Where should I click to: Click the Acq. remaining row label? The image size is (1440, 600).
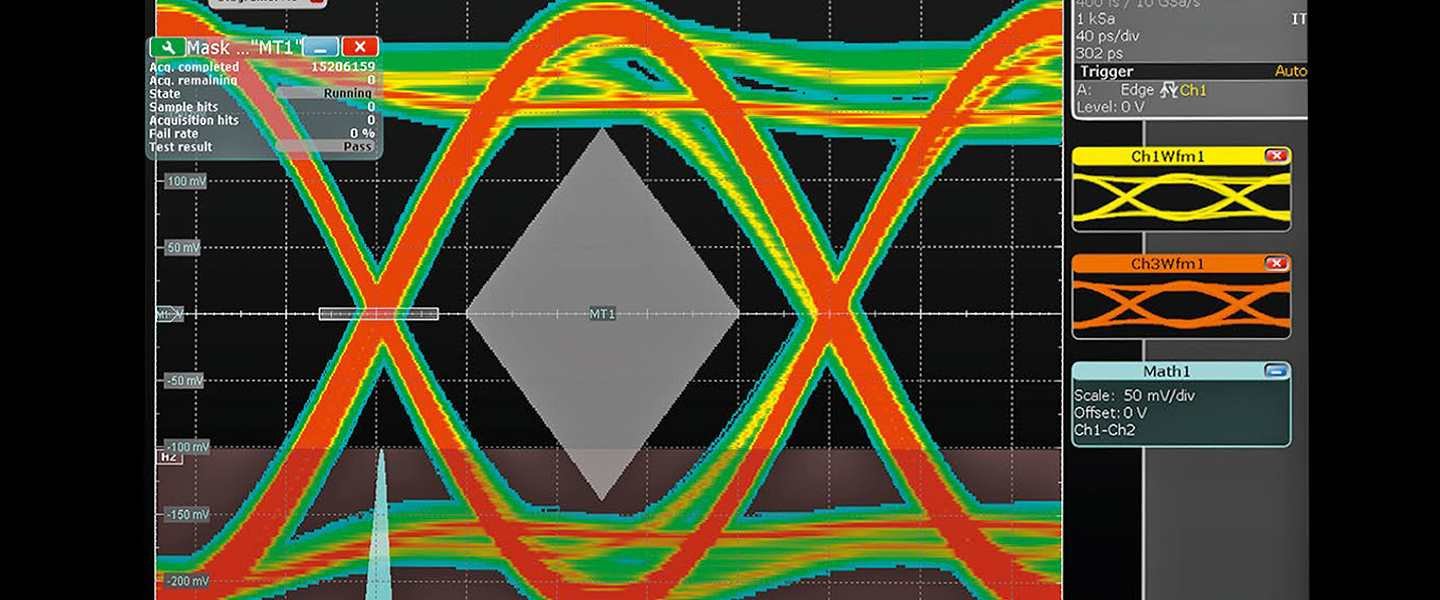193,80
